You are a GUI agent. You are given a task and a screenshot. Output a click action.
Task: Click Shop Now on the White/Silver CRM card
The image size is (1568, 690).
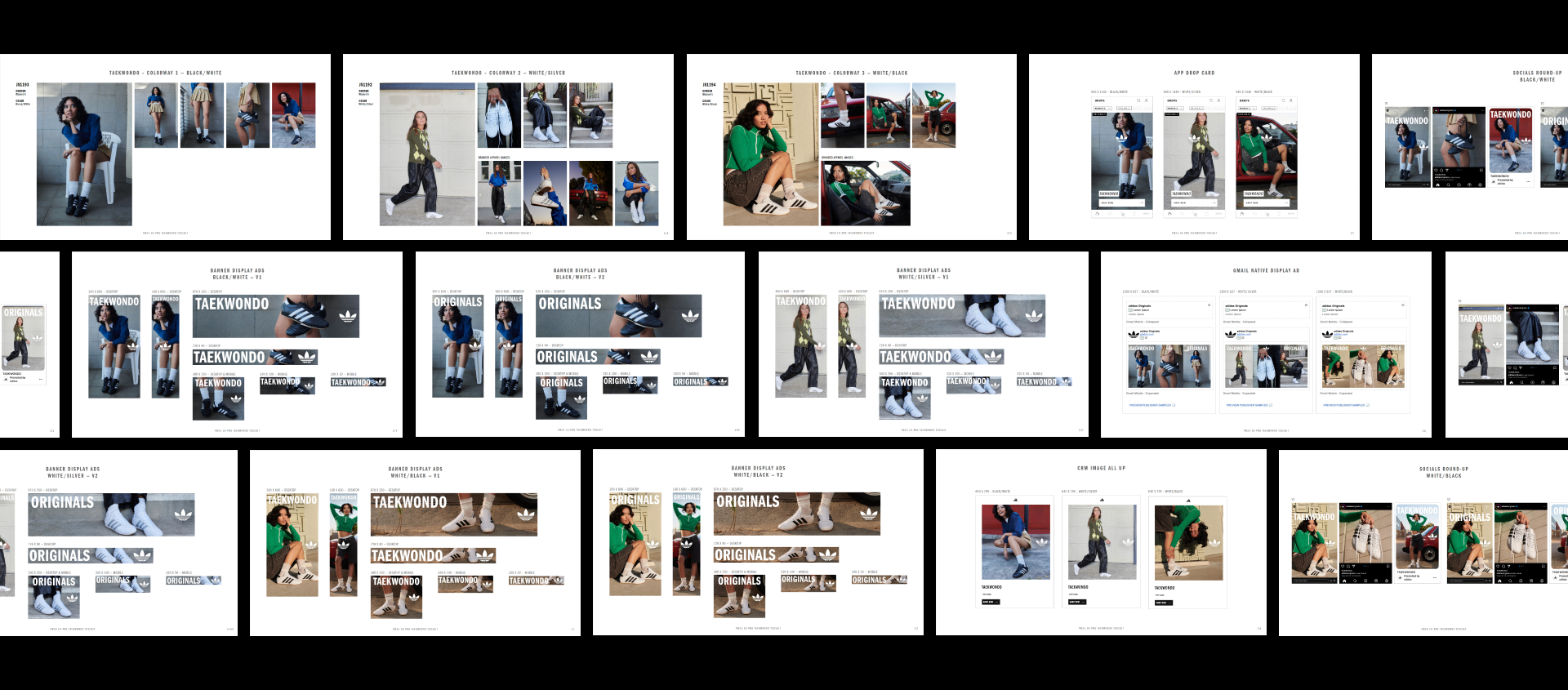pyautogui.click(x=1077, y=602)
